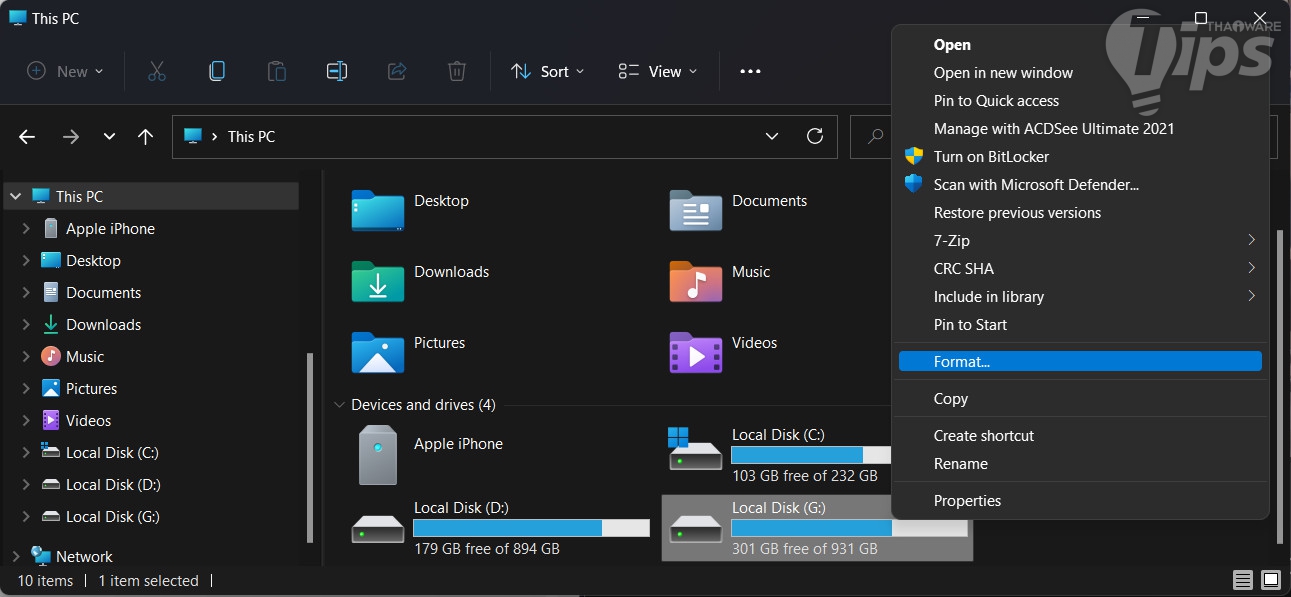Collapse the Devices and drives group
This screenshot has height=597, width=1291.
(x=337, y=405)
